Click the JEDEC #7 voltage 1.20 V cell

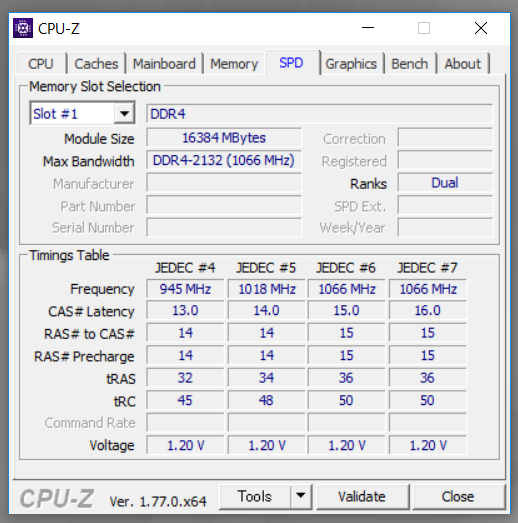point(428,445)
